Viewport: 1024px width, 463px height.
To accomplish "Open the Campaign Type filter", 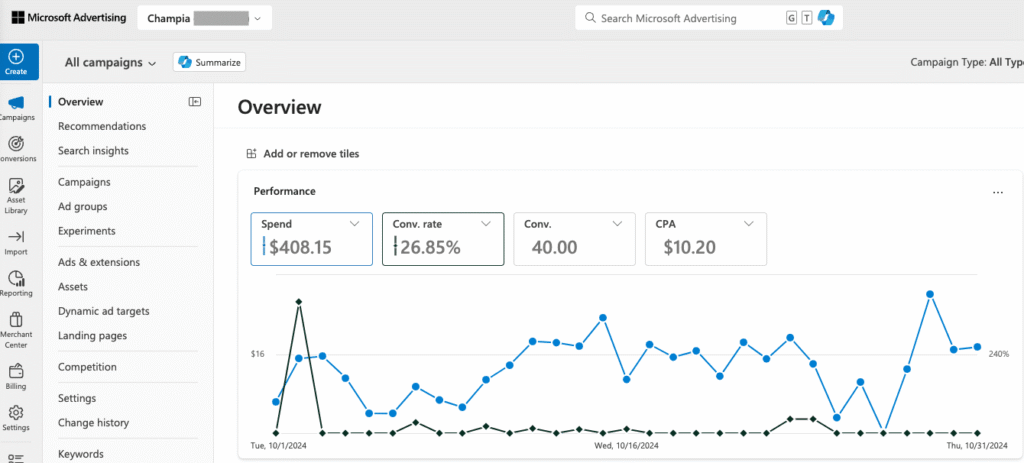I will (x=967, y=63).
